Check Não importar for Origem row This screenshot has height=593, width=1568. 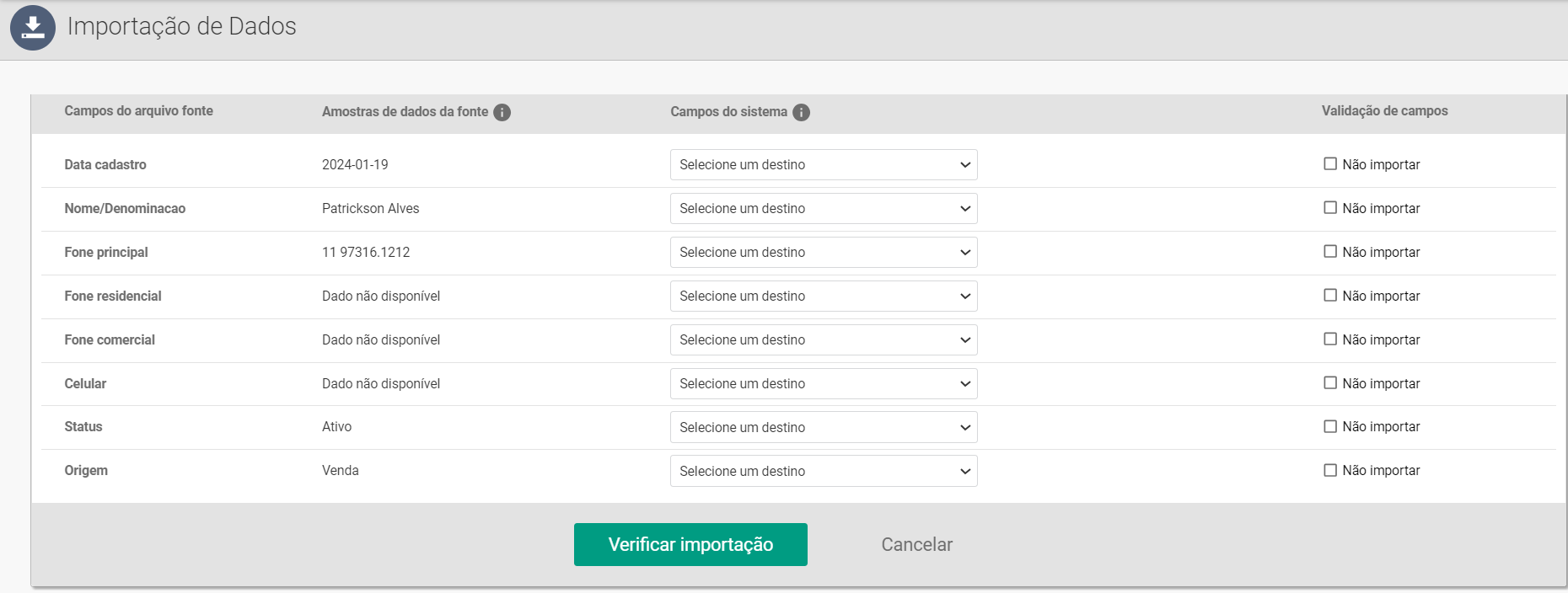coord(1330,471)
